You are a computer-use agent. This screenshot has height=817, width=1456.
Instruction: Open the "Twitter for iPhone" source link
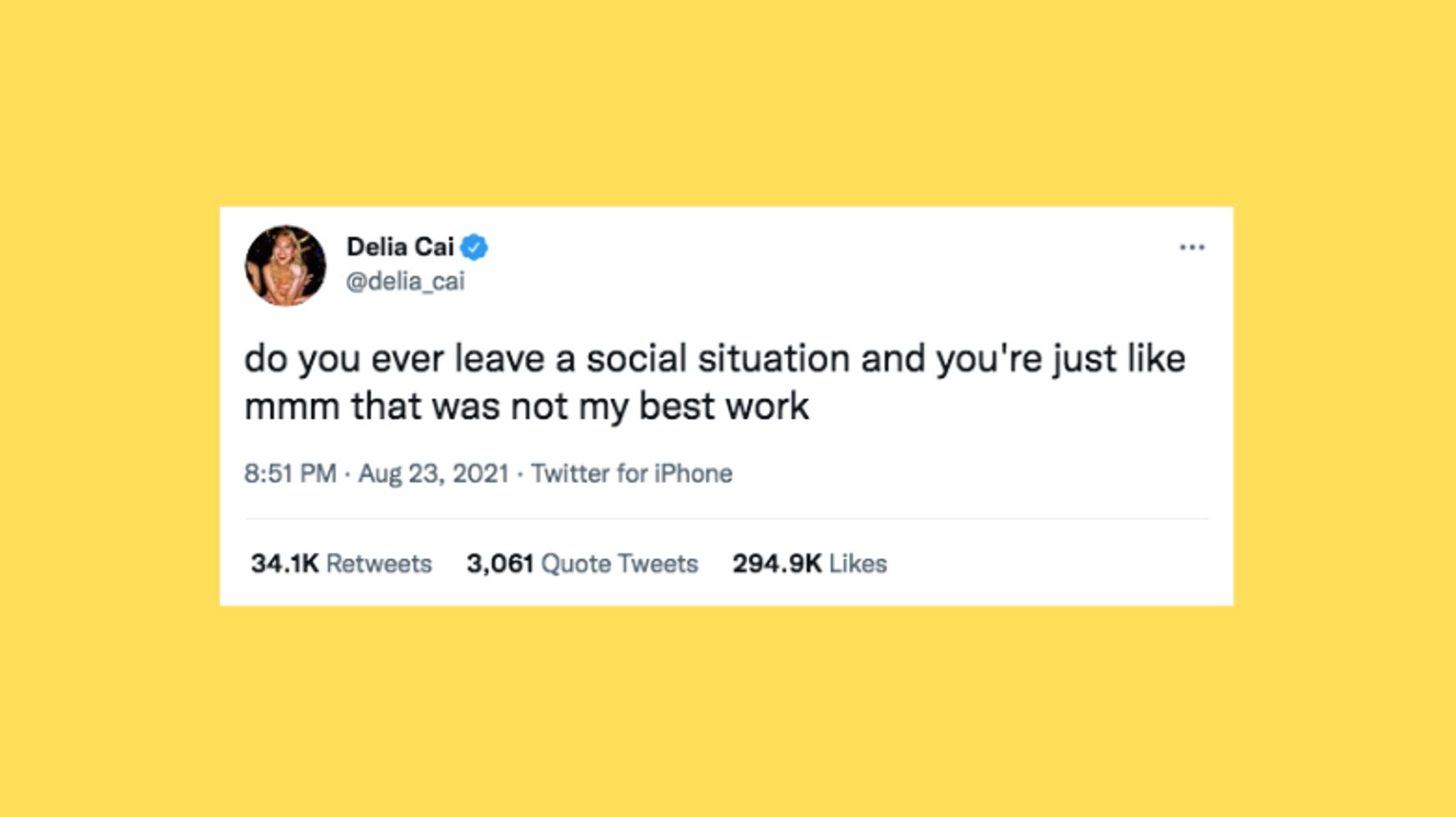click(x=631, y=473)
